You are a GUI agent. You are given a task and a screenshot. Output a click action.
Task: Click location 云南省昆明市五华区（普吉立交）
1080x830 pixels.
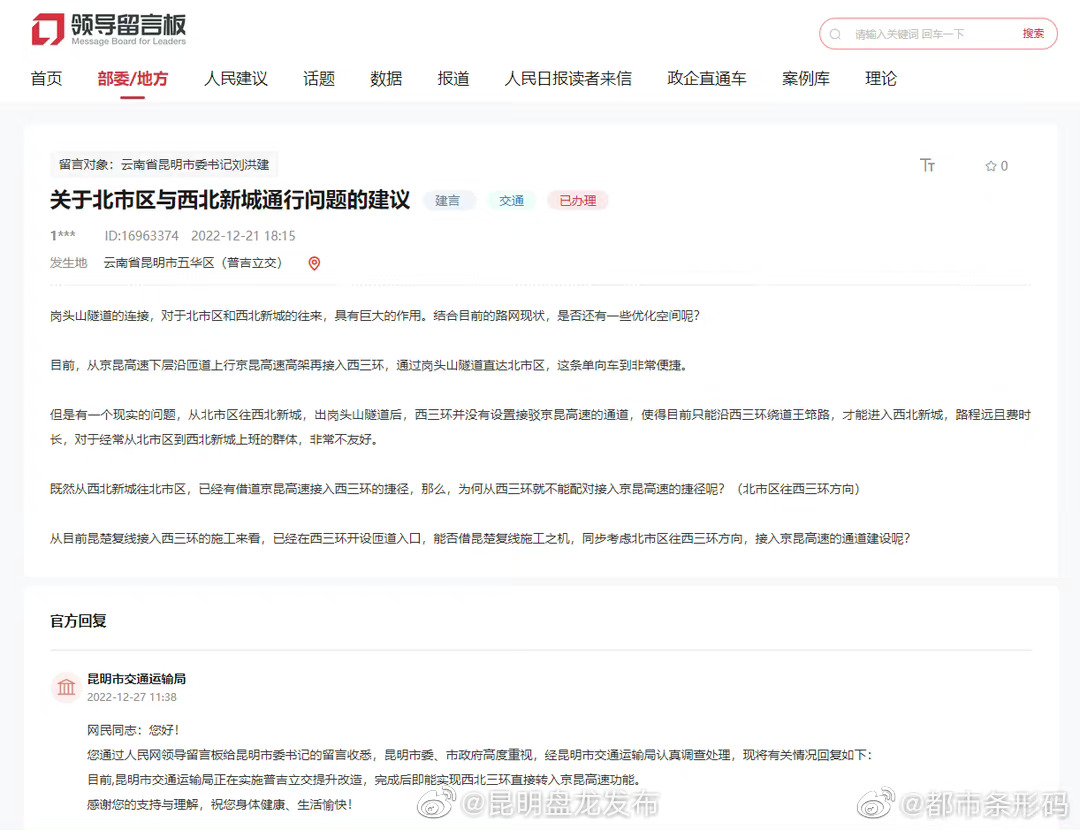click(193, 262)
